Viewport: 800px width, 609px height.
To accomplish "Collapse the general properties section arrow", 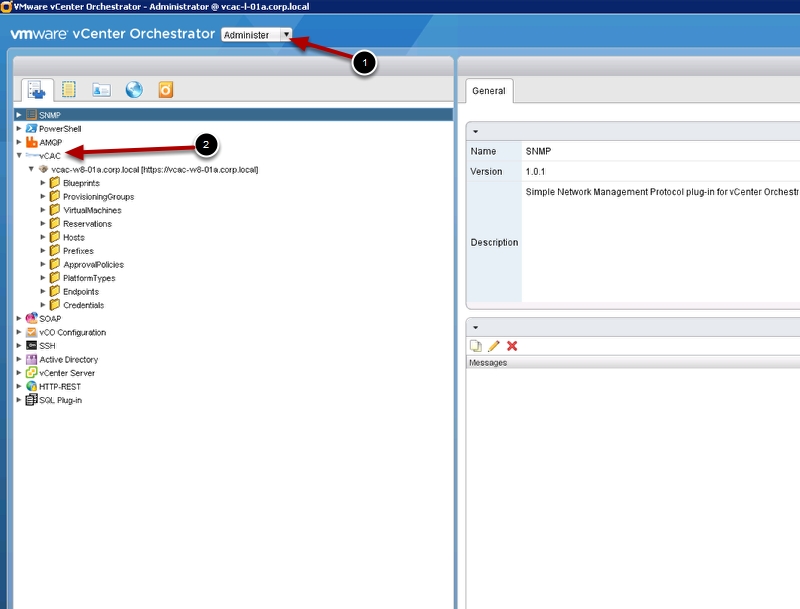I will pyautogui.click(x=476, y=131).
